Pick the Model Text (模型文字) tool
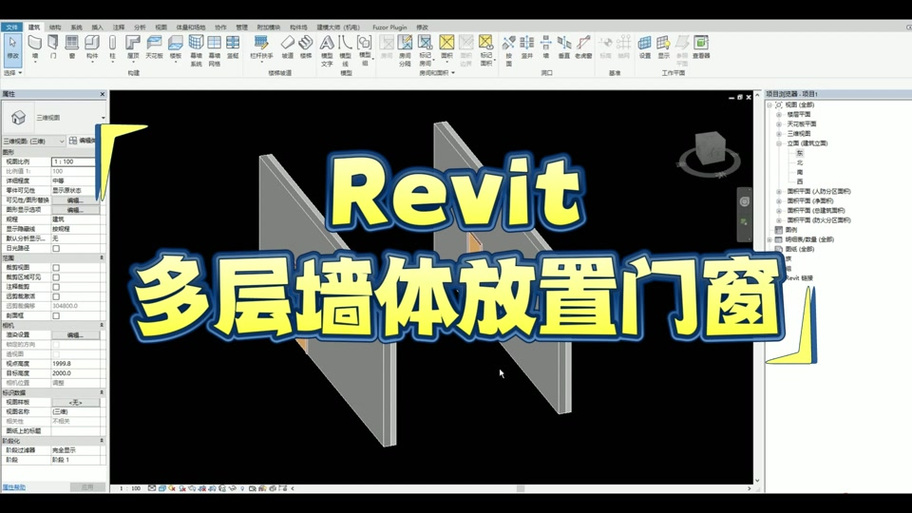 tap(327, 50)
